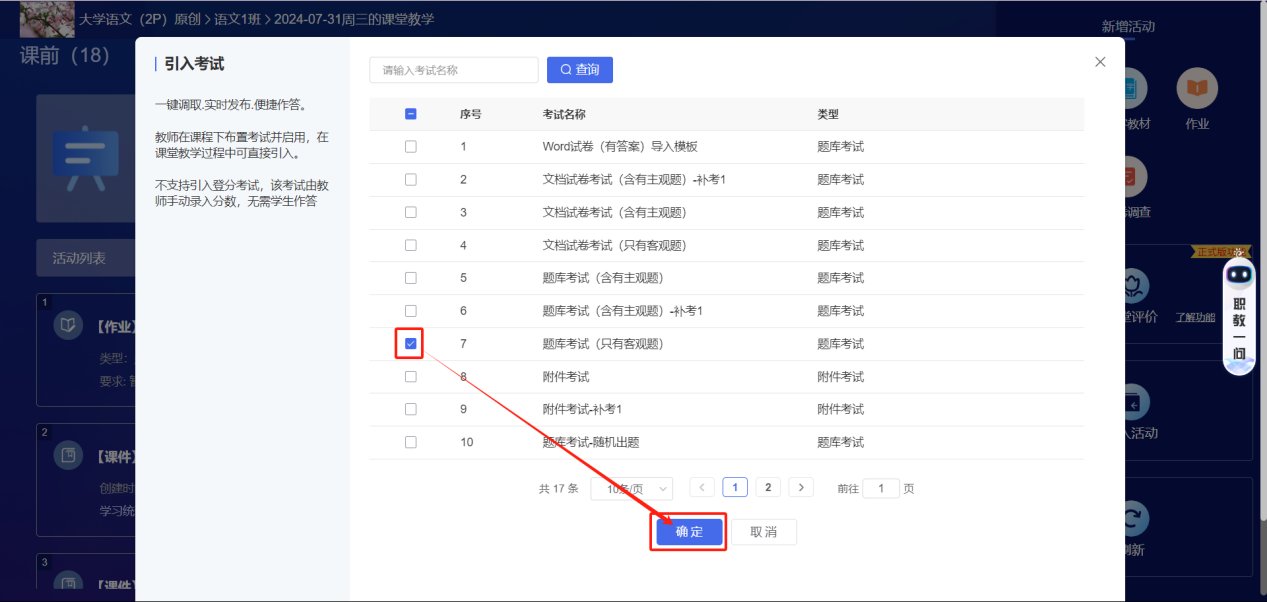This screenshot has width=1267, height=602.
Task: Click the 确定 confirm button
Action: click(689, 532)
